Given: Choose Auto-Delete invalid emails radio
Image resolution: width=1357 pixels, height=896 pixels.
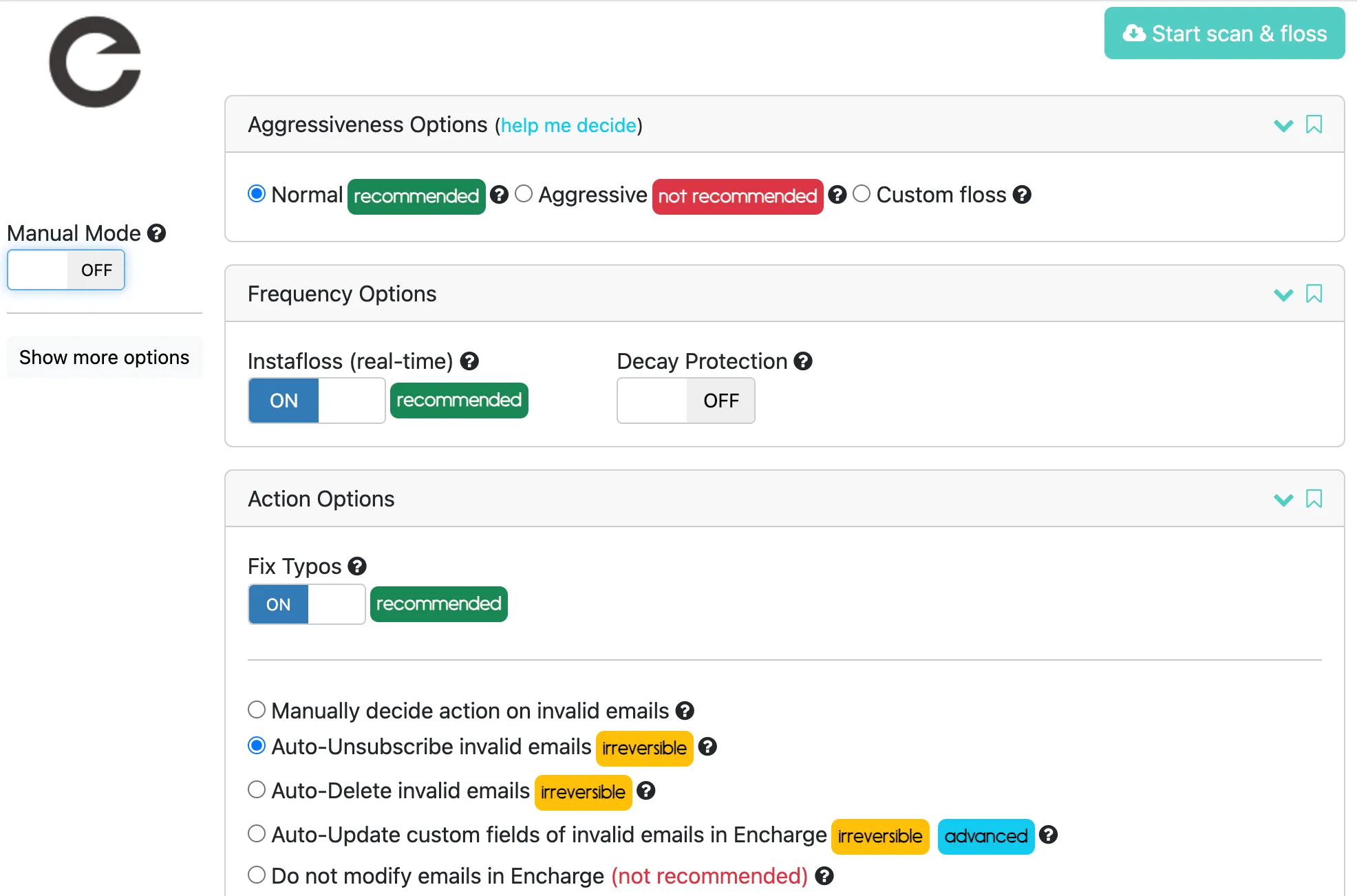Looking at the screenshot, I should pos(257,789).
